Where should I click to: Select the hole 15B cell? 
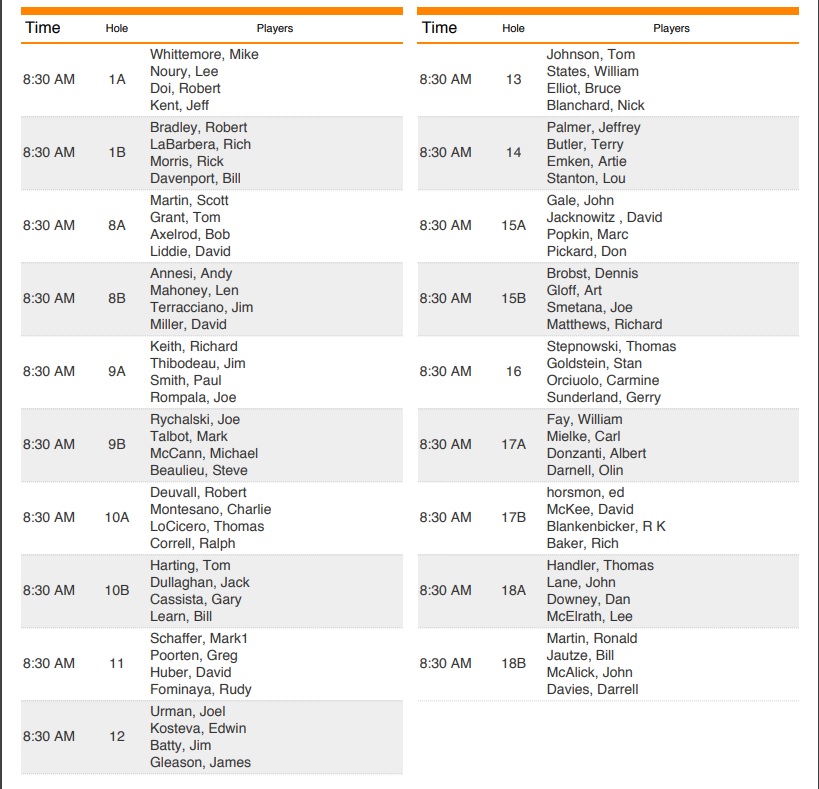(x=513, y=298)
